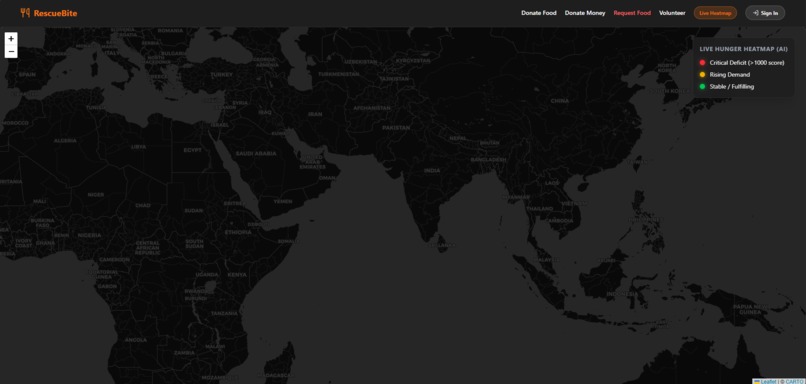This screenshot has width=806, height=384.
Task: Click the CHAD map label
Action: [x=143, y=205]
